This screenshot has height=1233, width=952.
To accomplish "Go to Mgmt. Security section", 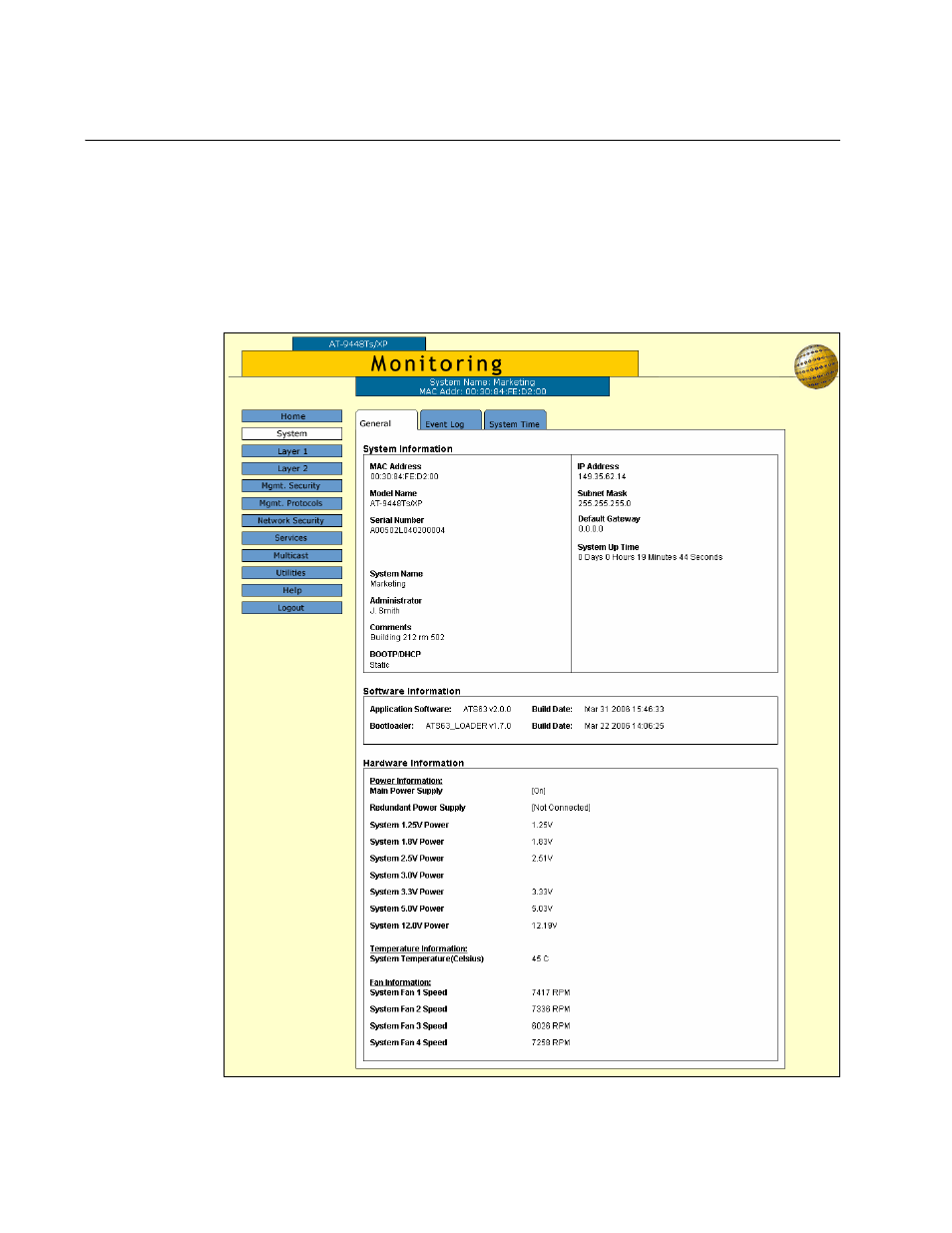I will coord(291,486).
